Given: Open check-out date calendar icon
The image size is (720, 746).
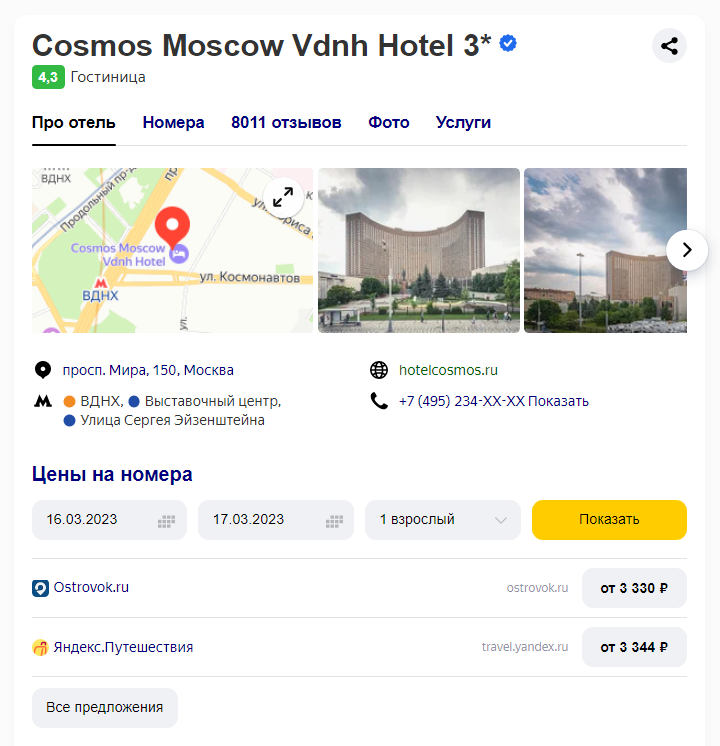Looking at the screenshot, I should (x=334, y=521).
